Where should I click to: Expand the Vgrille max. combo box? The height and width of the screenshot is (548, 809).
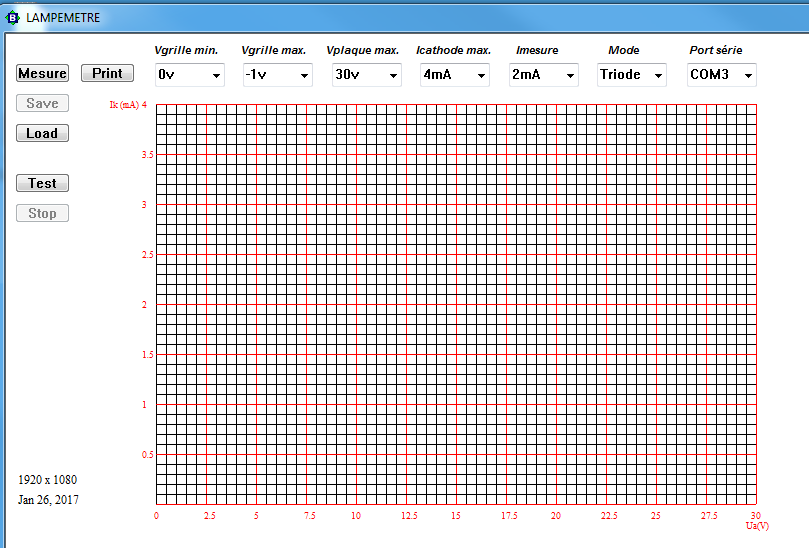[277, 75]
